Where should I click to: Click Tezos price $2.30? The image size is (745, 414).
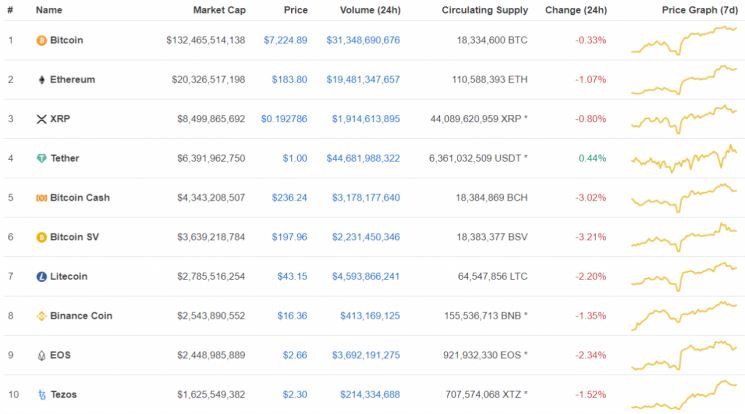pyautogui.click(x=295, y=395)
